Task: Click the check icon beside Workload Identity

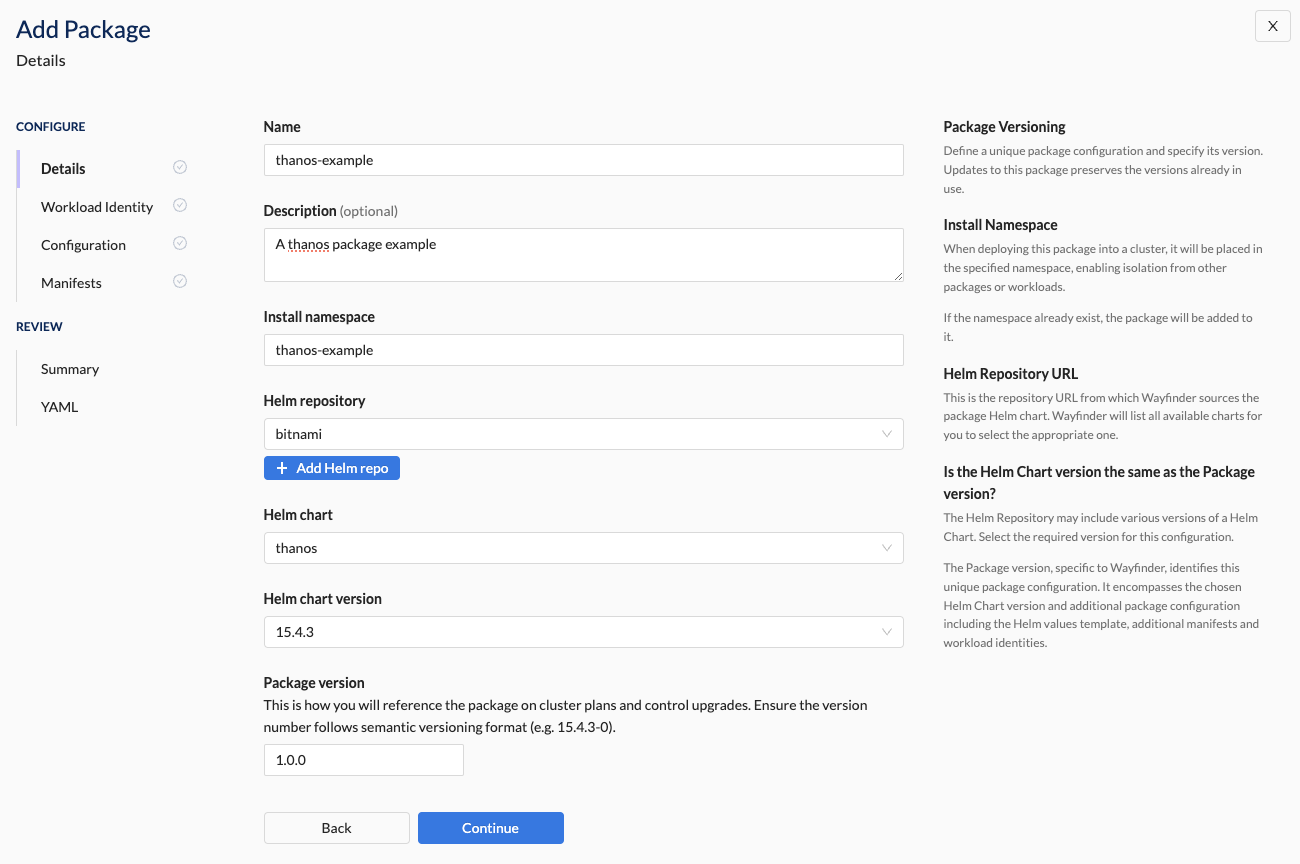Action: pos(180,205)
